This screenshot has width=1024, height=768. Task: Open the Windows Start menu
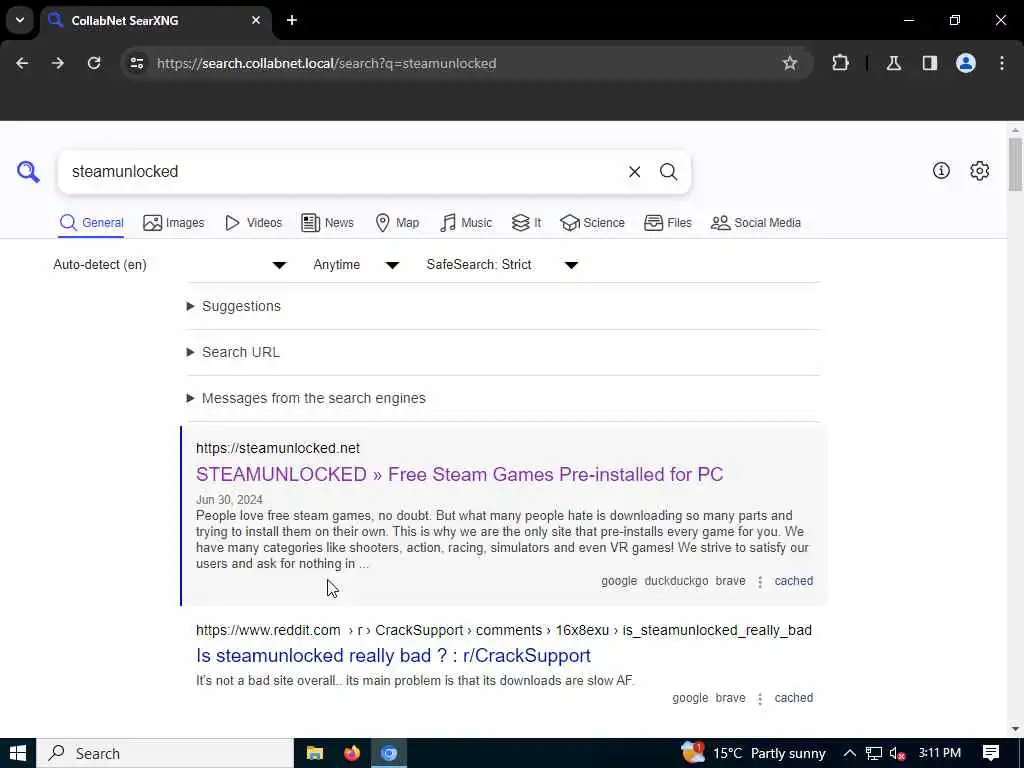[x=18, y=753]
